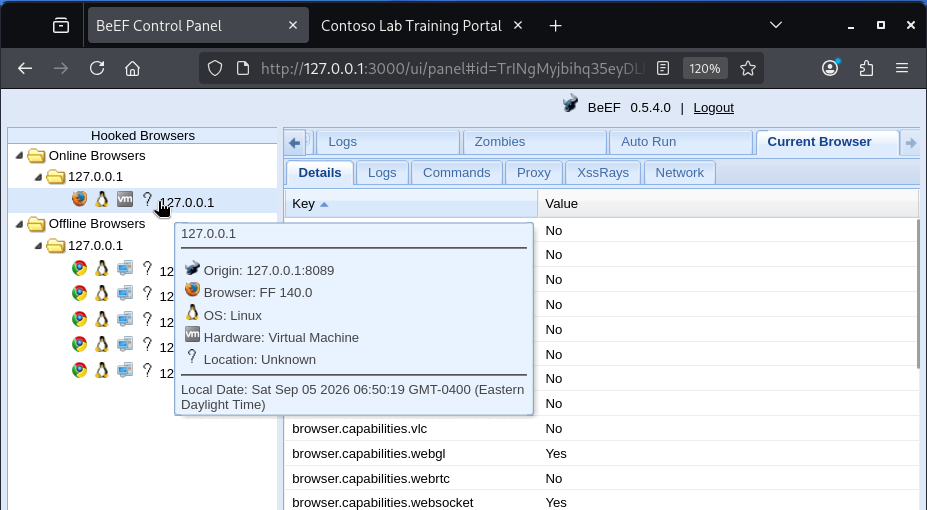
Task: Go back to previous page in Firefox
Action: coord(25,69)
